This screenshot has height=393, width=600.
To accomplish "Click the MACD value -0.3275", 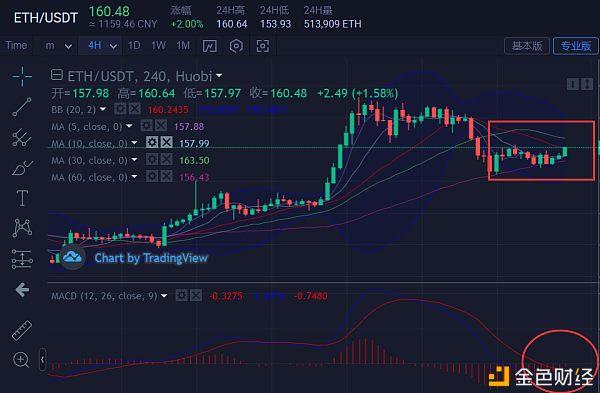I will tap(226, 296).
